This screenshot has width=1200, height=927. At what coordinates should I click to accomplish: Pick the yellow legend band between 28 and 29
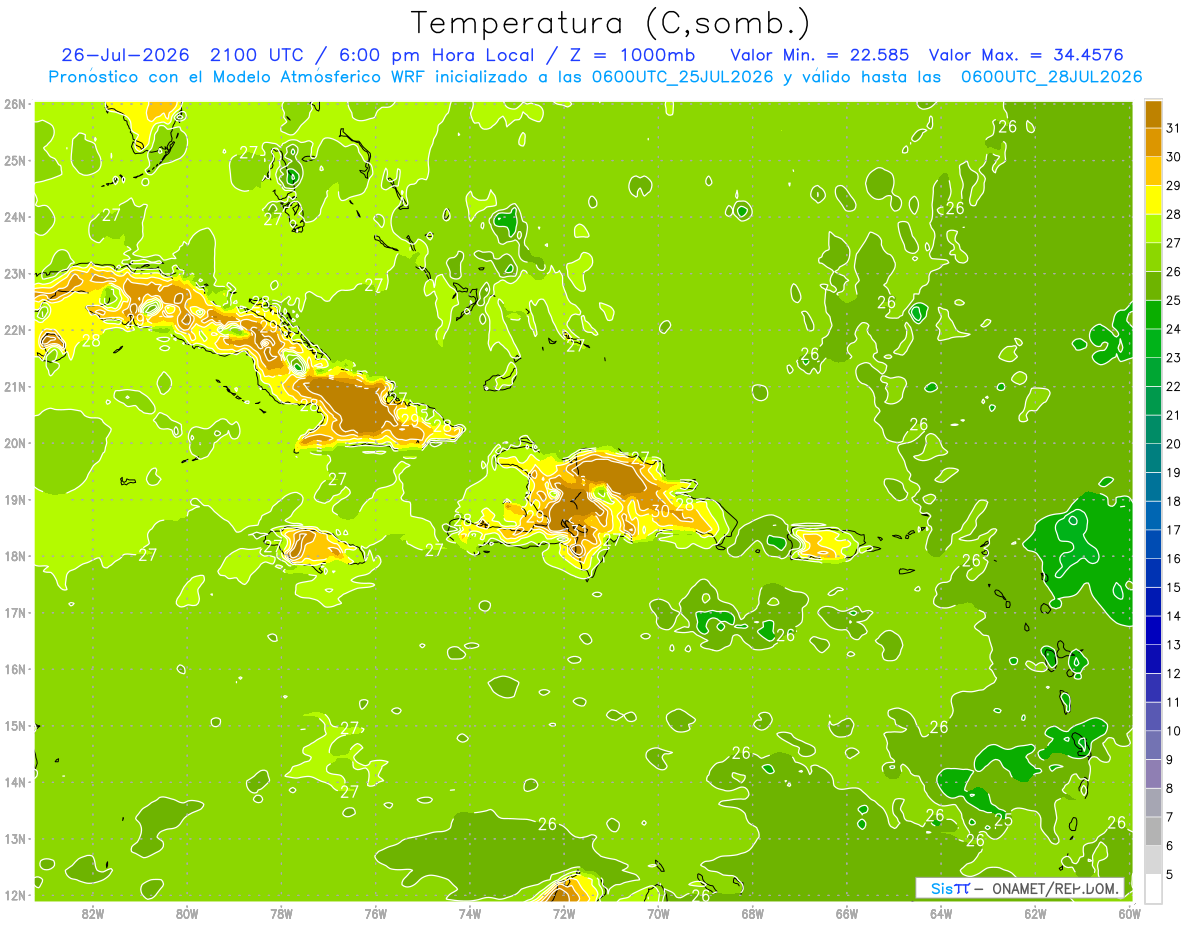[1152, 199]
